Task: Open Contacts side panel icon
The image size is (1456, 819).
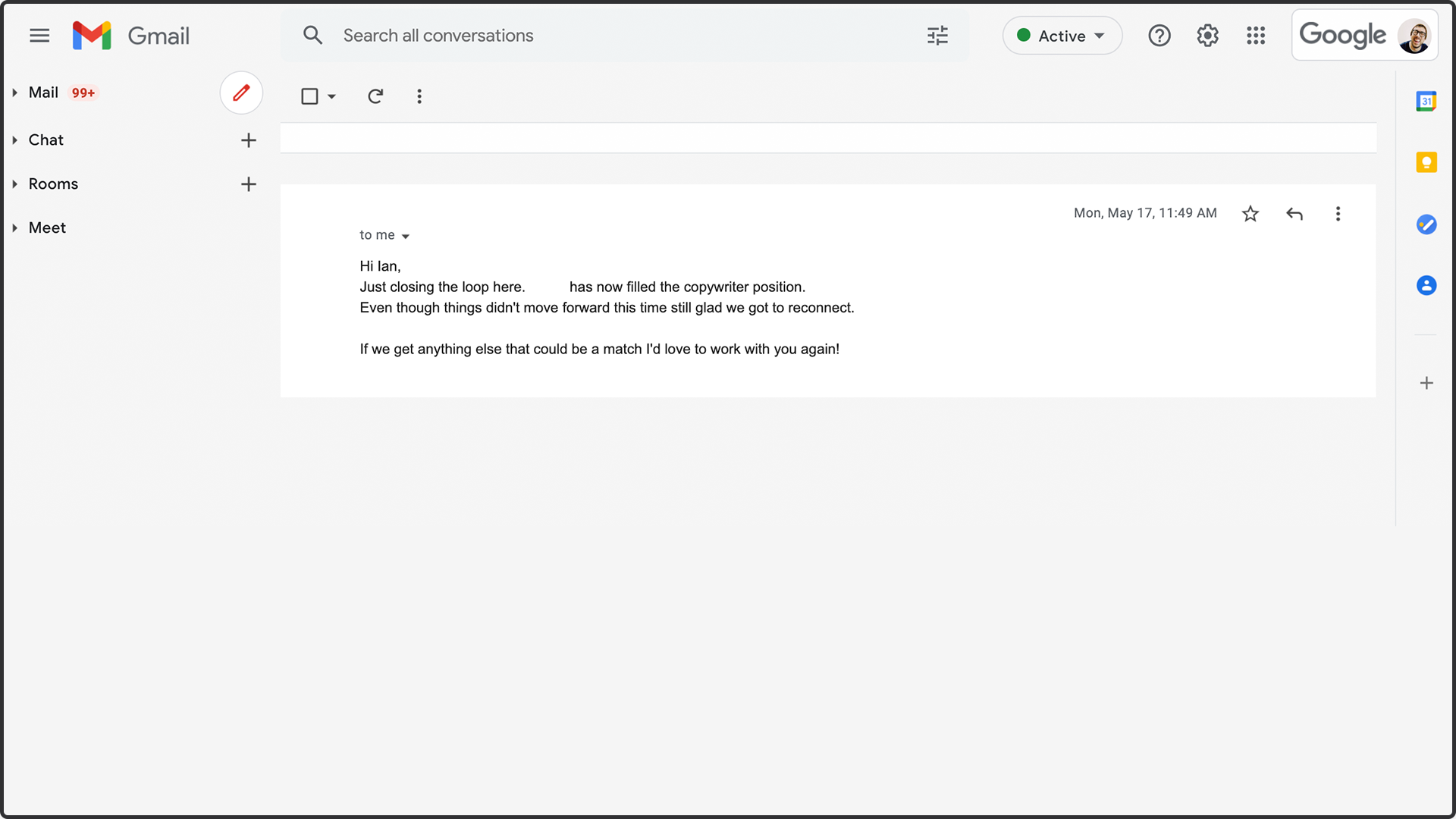Action: (x=1426, y=286)
